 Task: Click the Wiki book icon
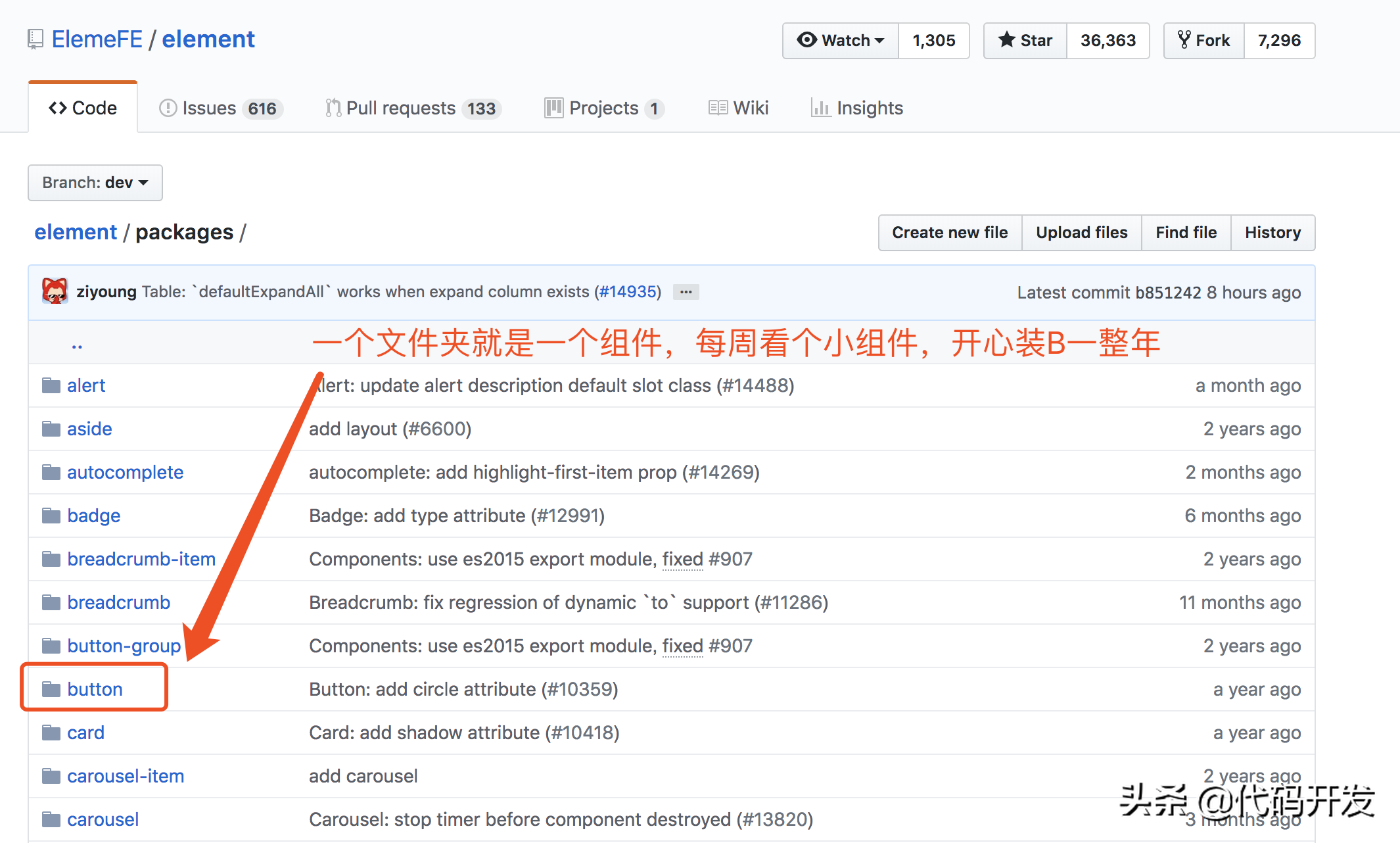tap(718, 108)
